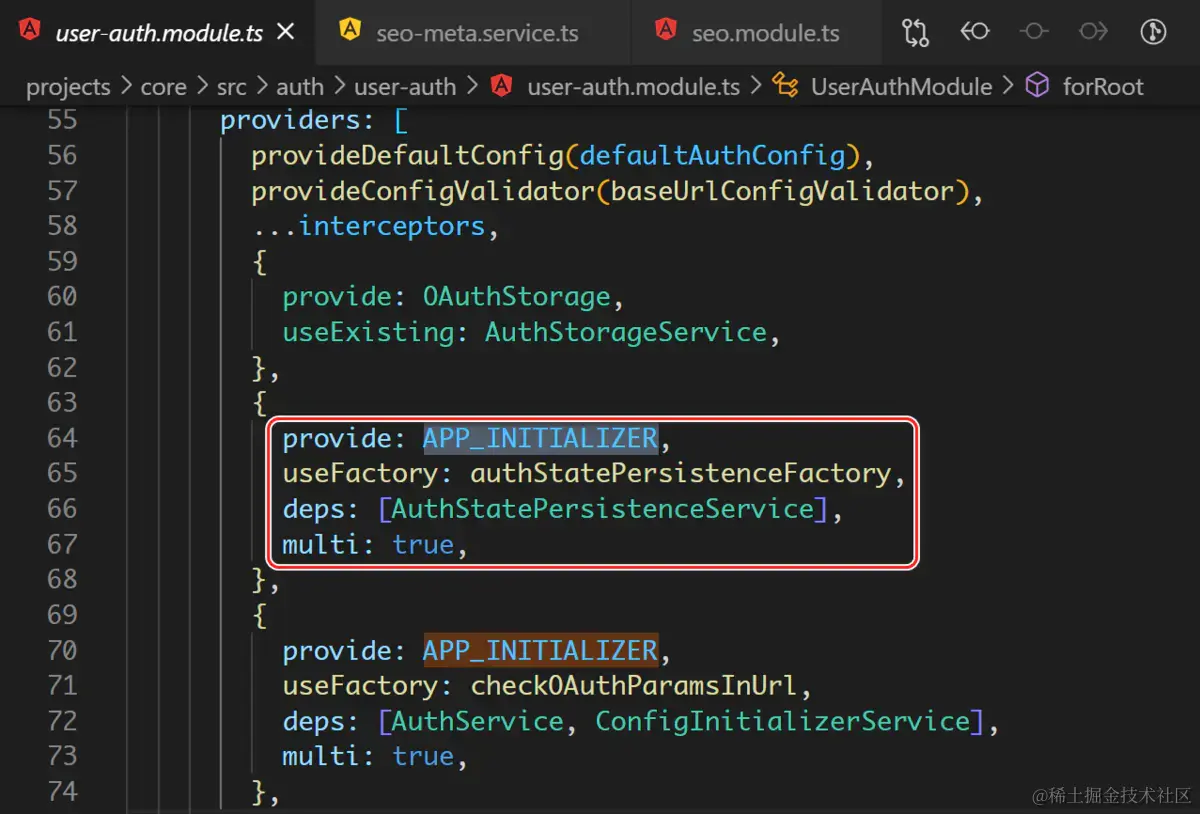Screen dimensions: 1200x814
Task: Select 'src' in the breadcrumb
Action: 231,87
